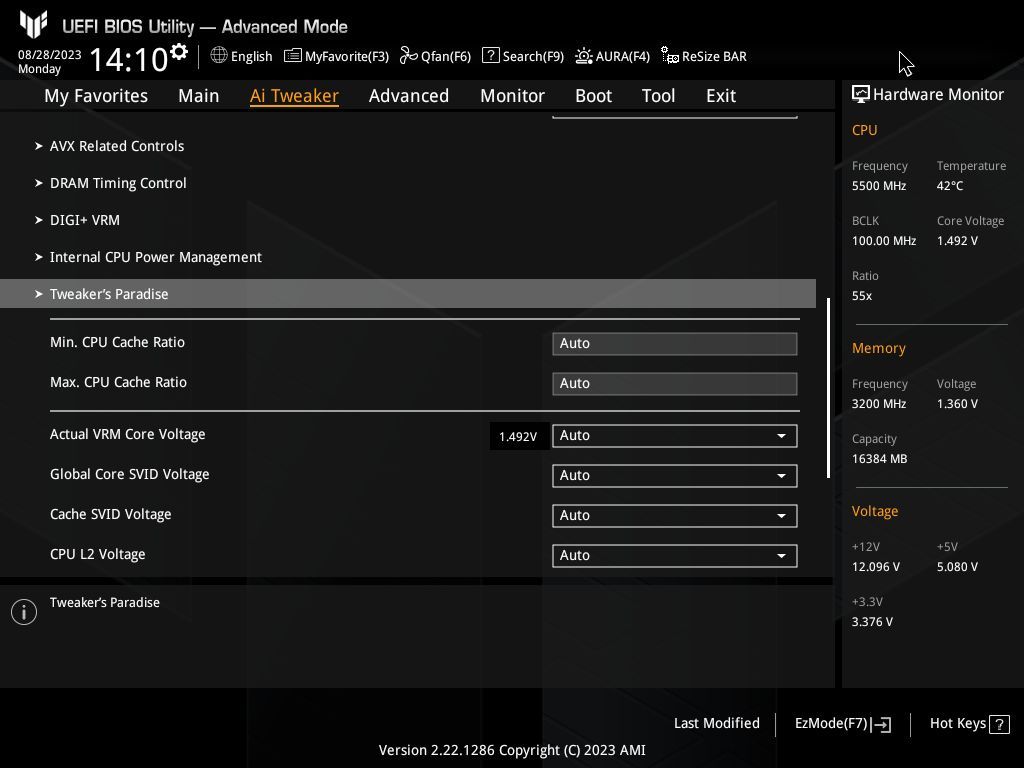Go to the Advanced tab
The height and width of the screenshot is (768, 1024).
click(409, 95)
